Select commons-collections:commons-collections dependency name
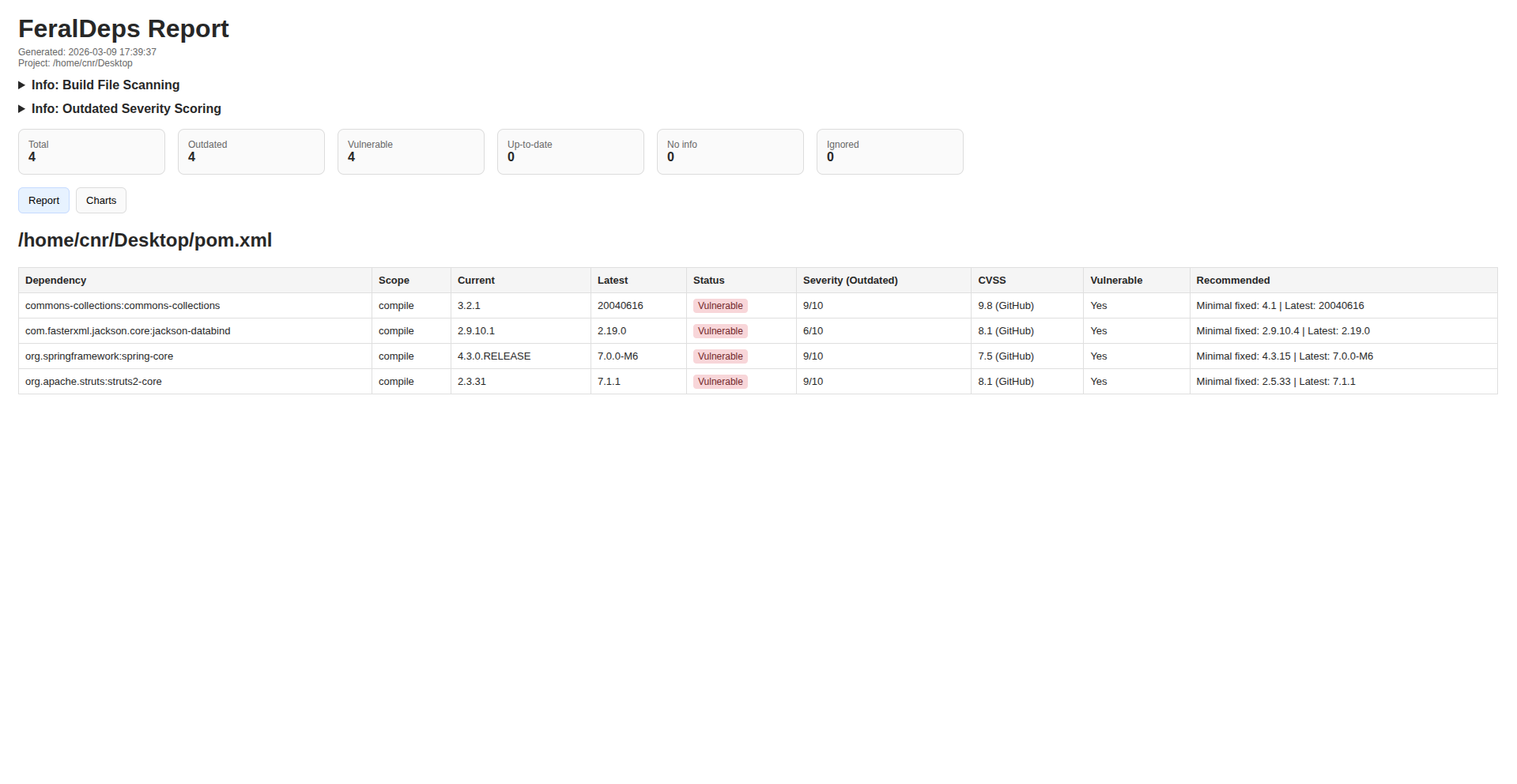1517x784 pixels. pyautogui.click(x=123, y=306)
